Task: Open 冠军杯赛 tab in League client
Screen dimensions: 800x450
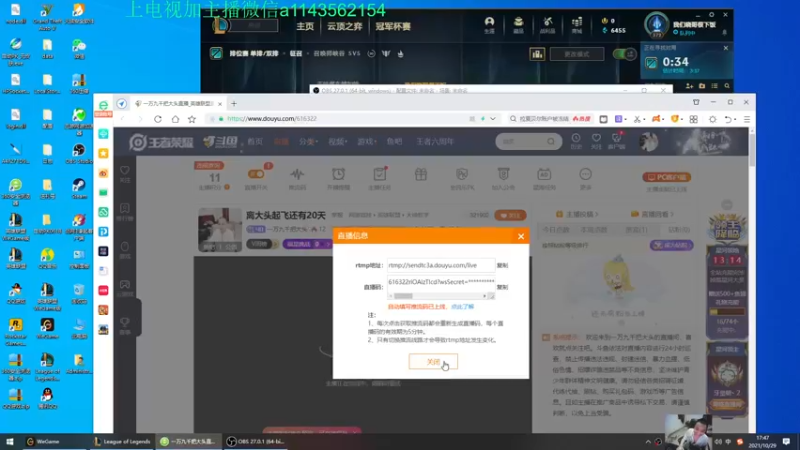Action: coord(393,26)
